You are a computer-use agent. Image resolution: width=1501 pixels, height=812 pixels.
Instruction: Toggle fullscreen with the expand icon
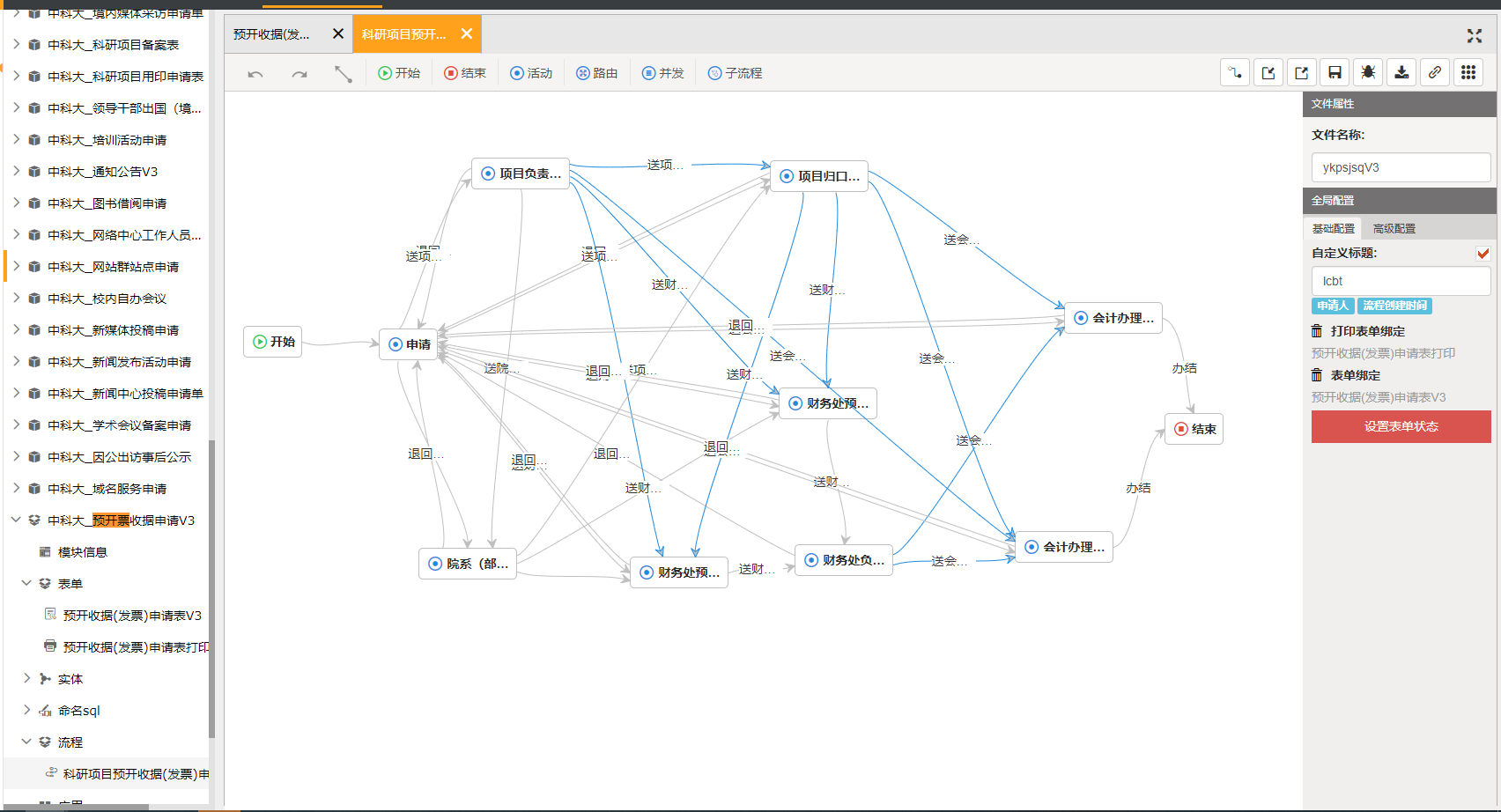click(x=1474, y=35)
